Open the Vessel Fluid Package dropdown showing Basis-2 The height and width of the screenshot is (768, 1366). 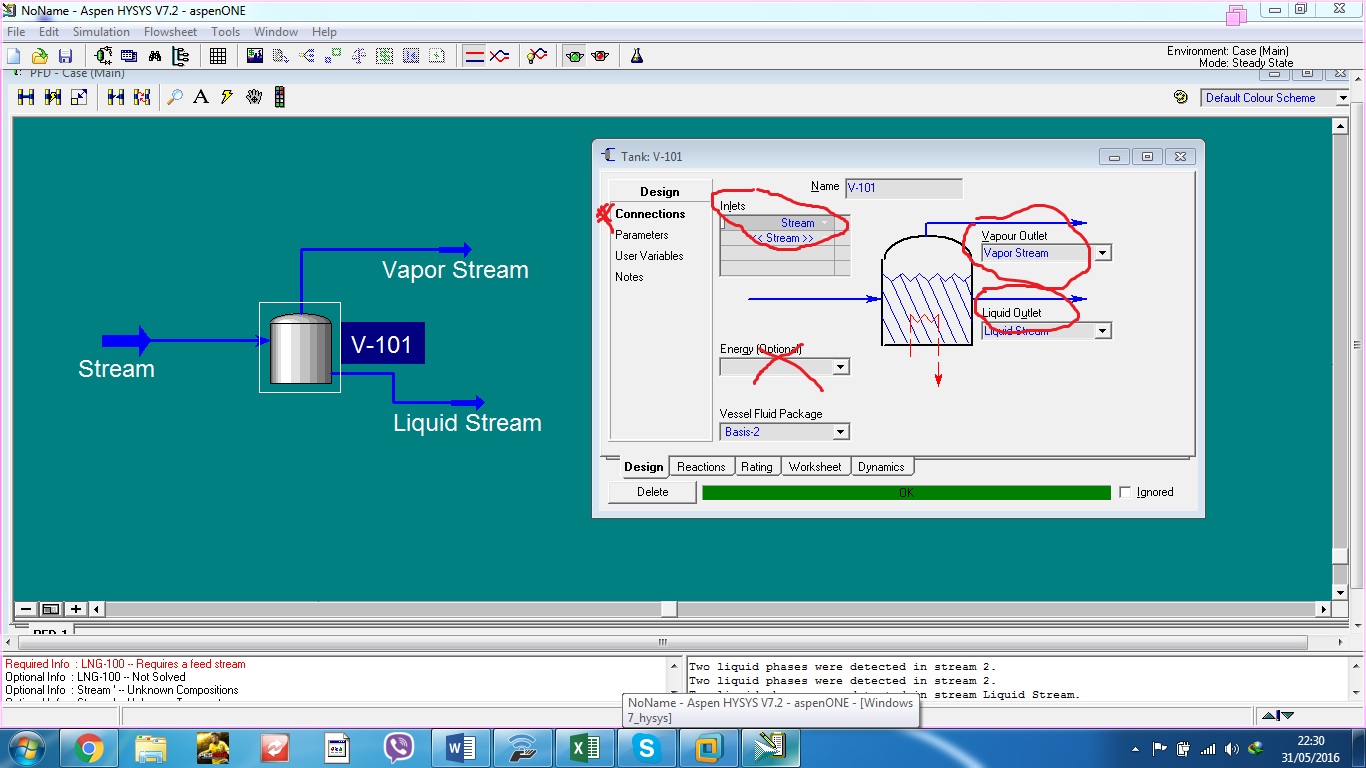[841, 431]
